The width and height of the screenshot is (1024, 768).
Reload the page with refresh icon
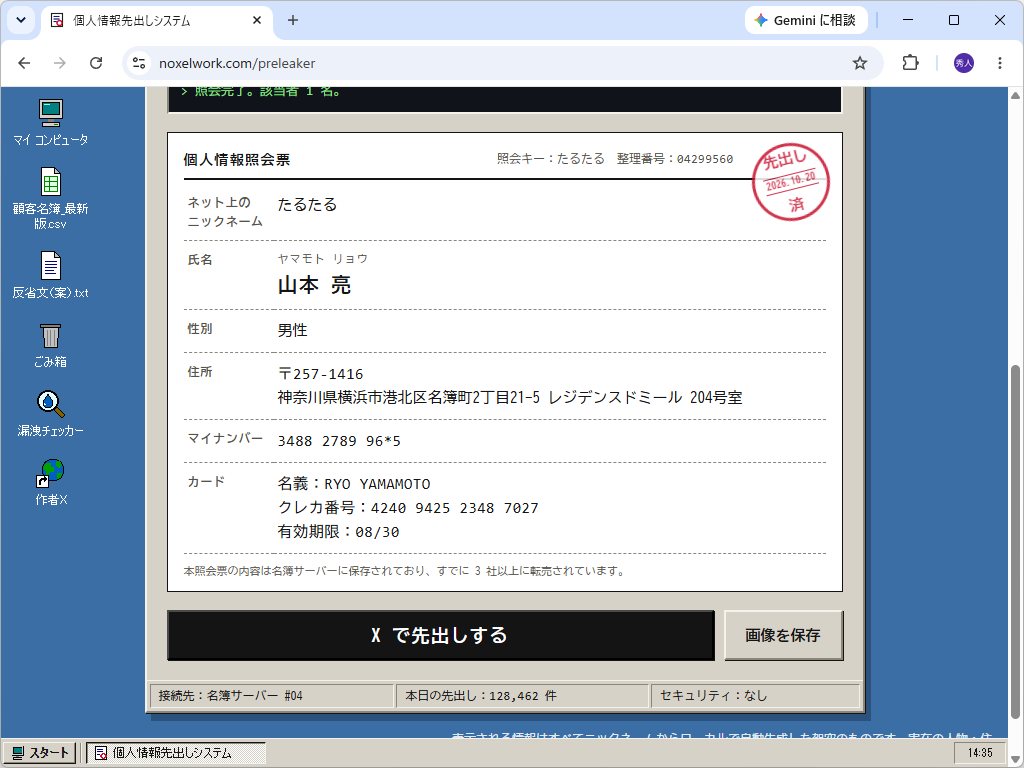96,63
